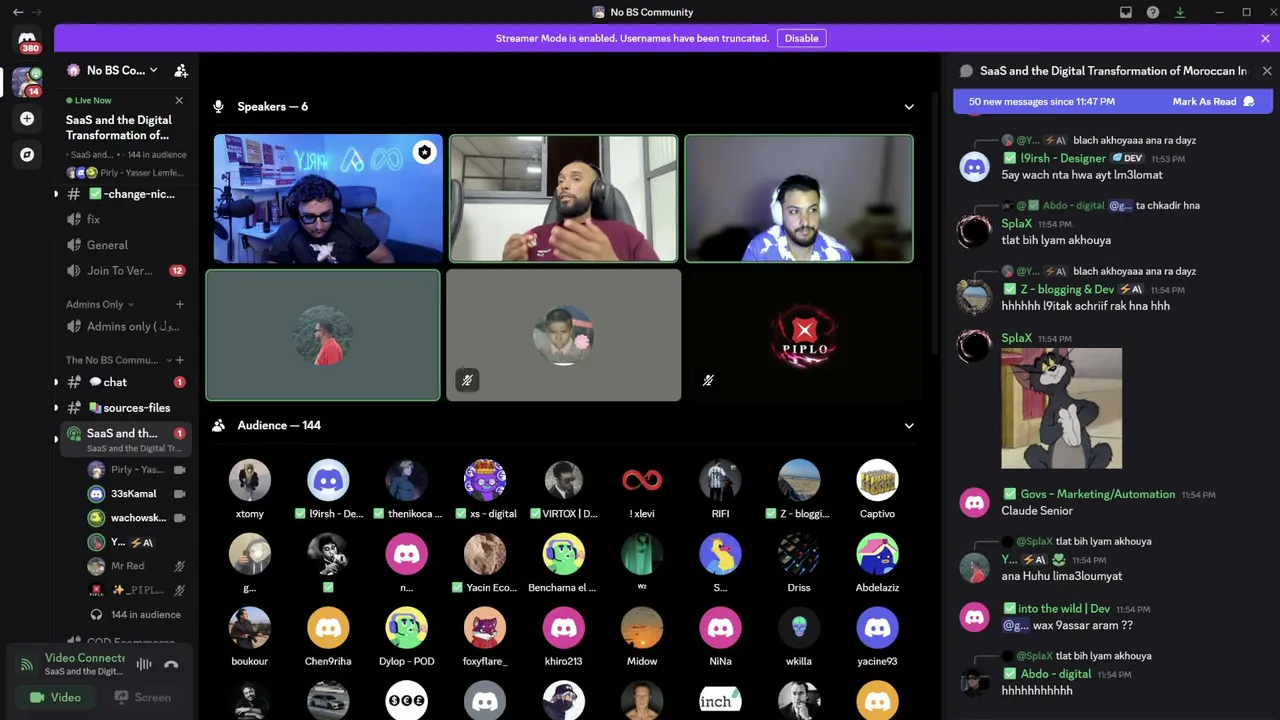The image size is (1280, 720).
Task: Create channel in The No BS Community category
Action: coord(180,360)
